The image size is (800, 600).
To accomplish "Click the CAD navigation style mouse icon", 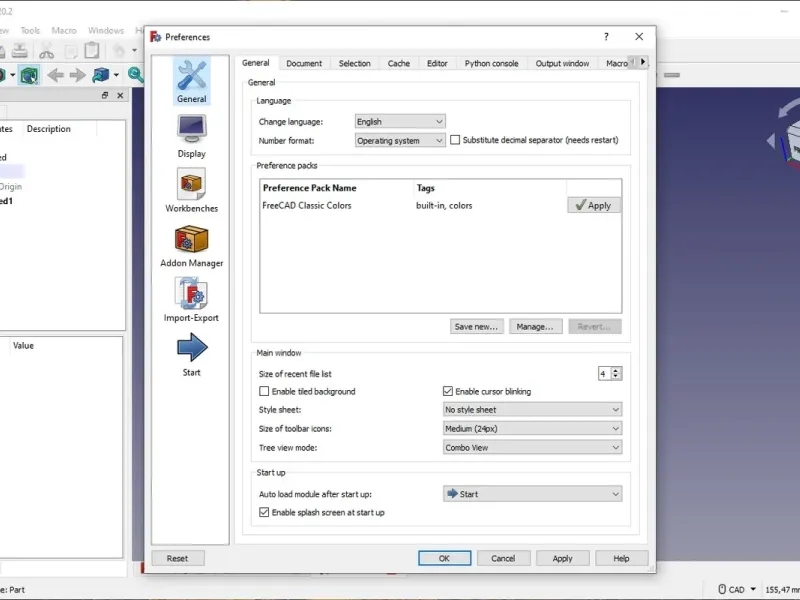I will [722, 589].
